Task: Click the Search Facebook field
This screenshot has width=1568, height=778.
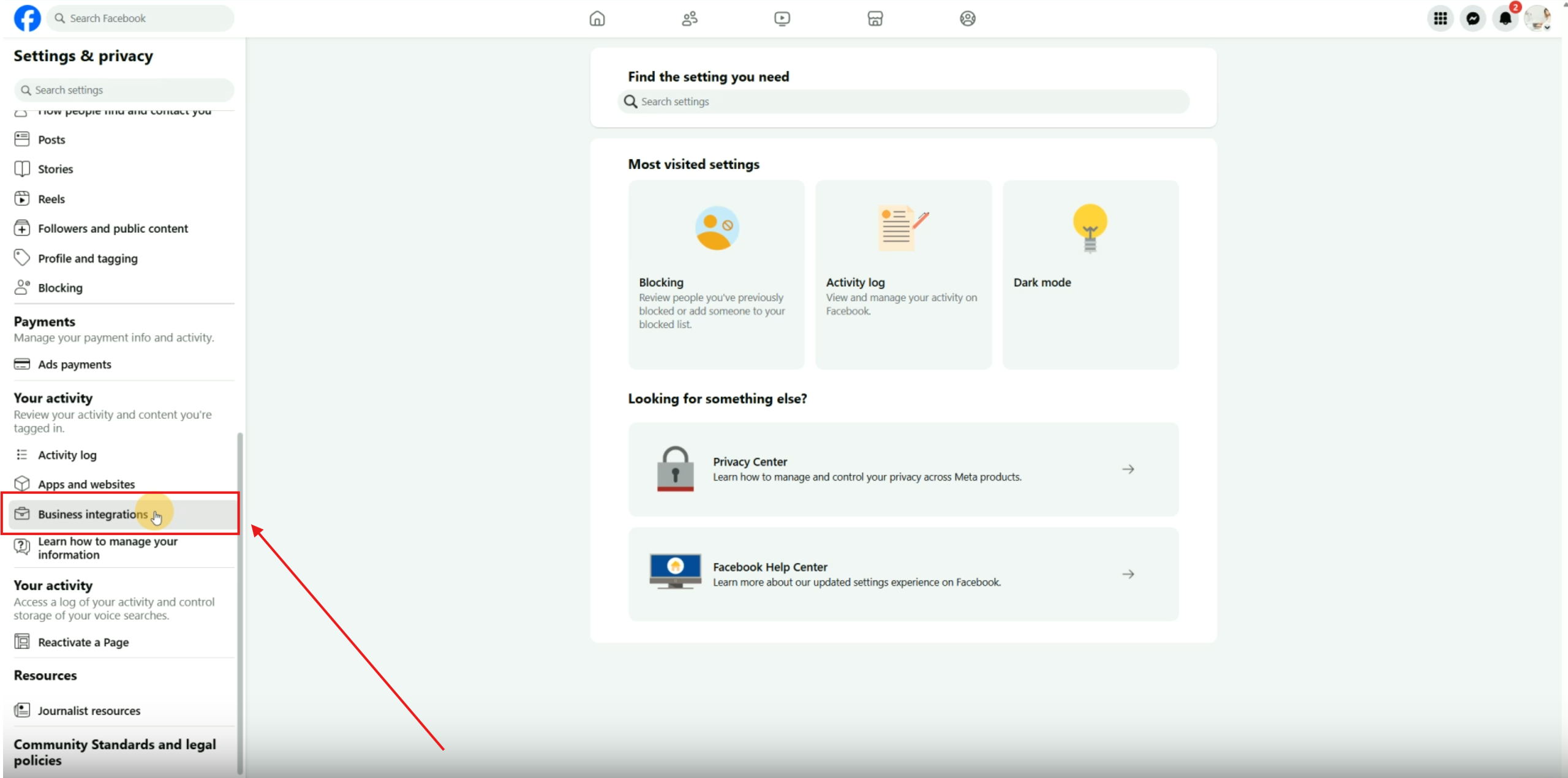Action: pos(140,18)
